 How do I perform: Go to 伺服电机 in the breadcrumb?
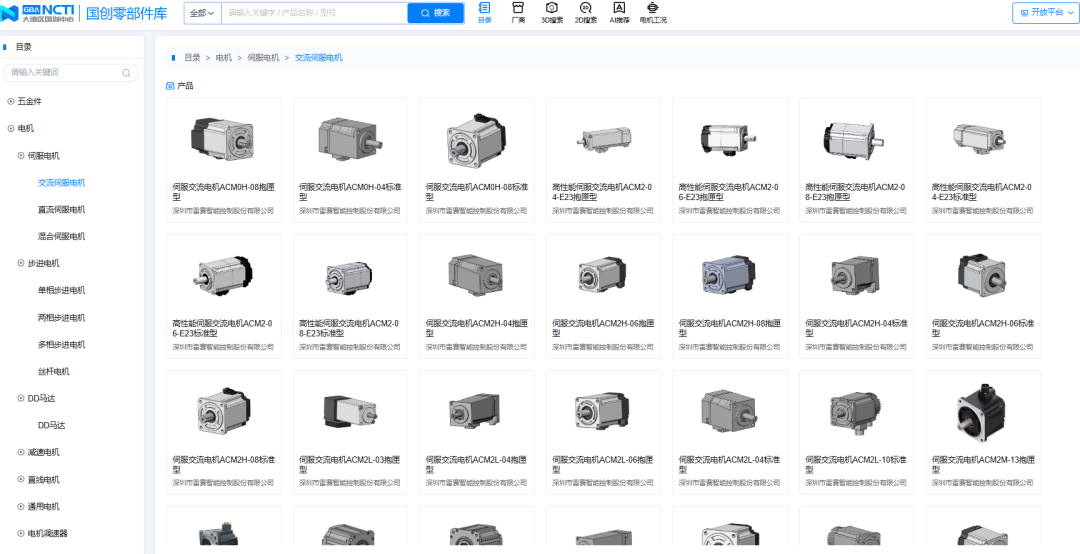click(264, 58)
